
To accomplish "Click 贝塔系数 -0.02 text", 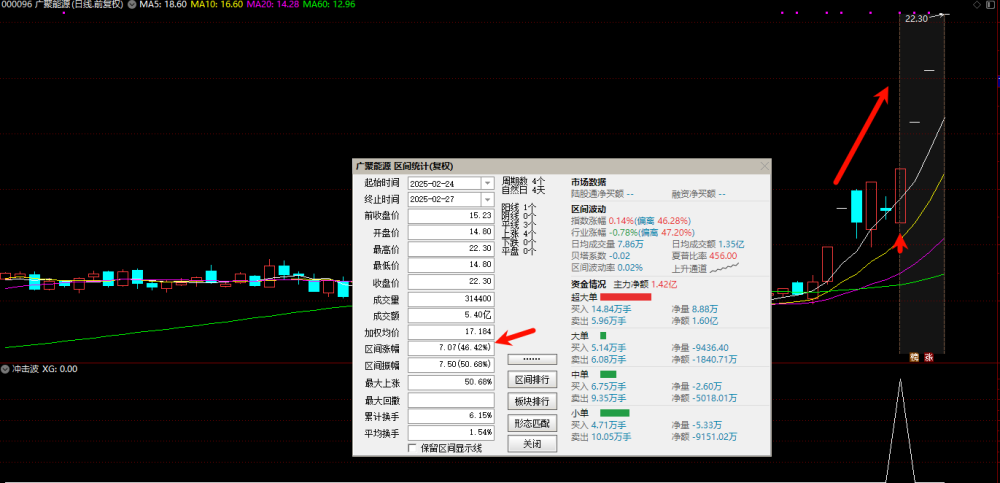I will click(x=601, y=256).
